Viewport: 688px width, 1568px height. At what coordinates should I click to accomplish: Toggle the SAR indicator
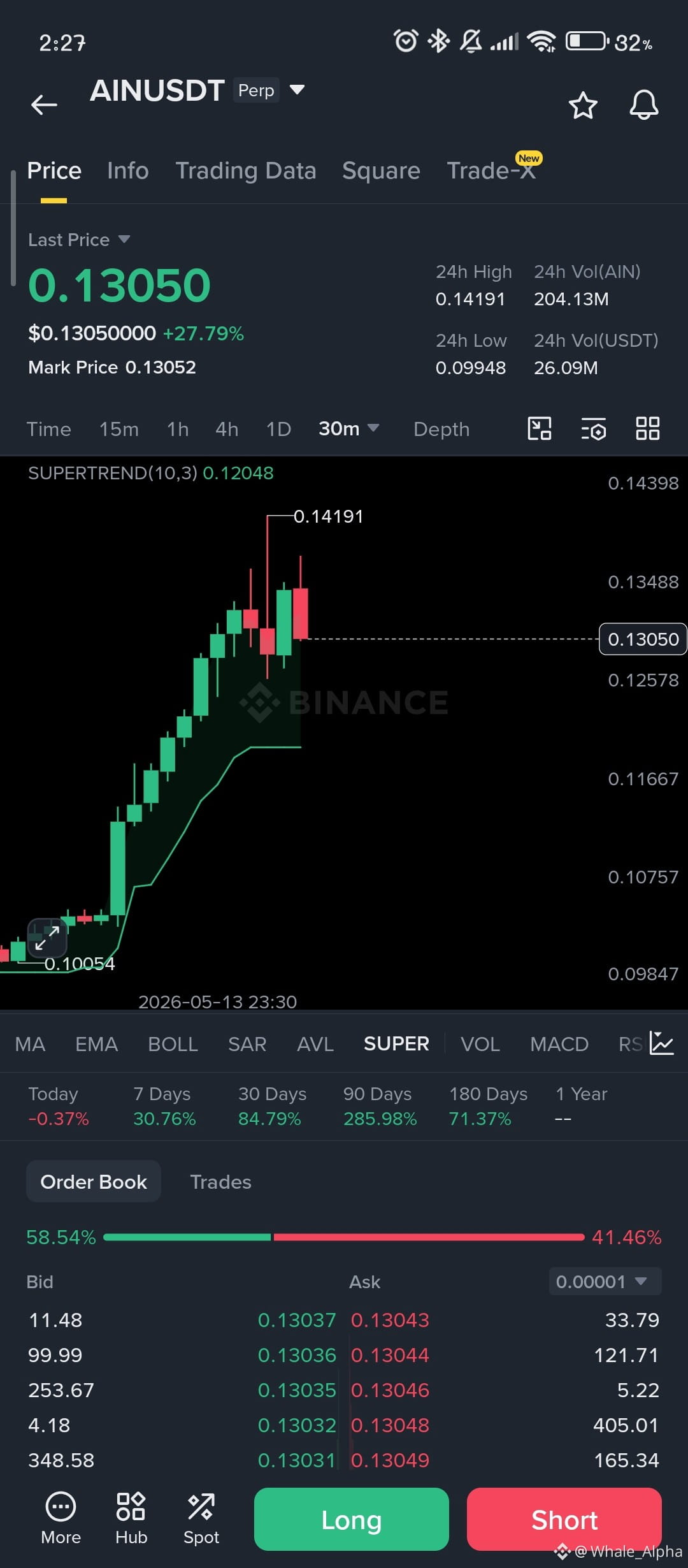pos(247,1044)
